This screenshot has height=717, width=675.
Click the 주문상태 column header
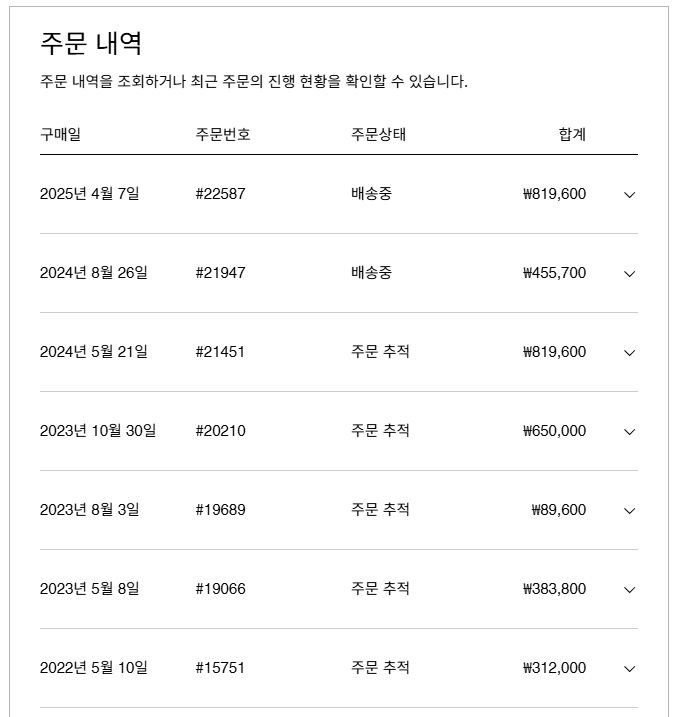click(x=378, y=134)
